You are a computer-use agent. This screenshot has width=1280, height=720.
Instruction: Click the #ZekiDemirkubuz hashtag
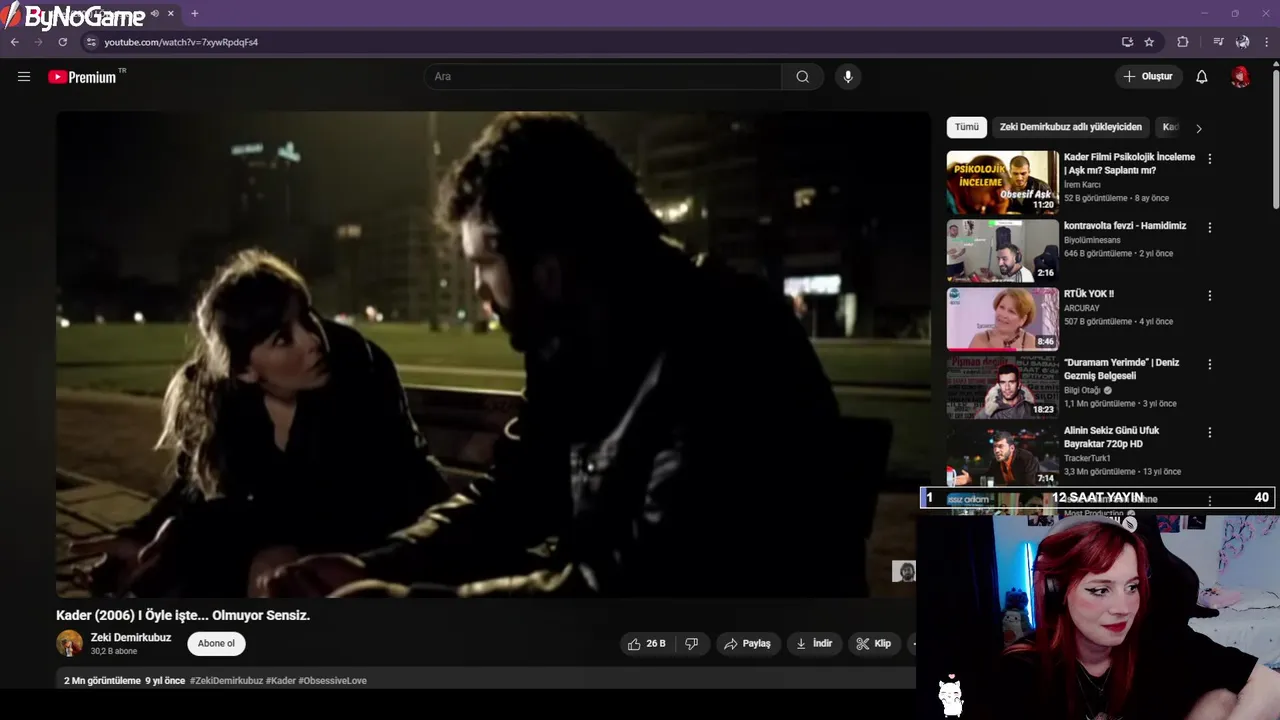tap(227, 681)
